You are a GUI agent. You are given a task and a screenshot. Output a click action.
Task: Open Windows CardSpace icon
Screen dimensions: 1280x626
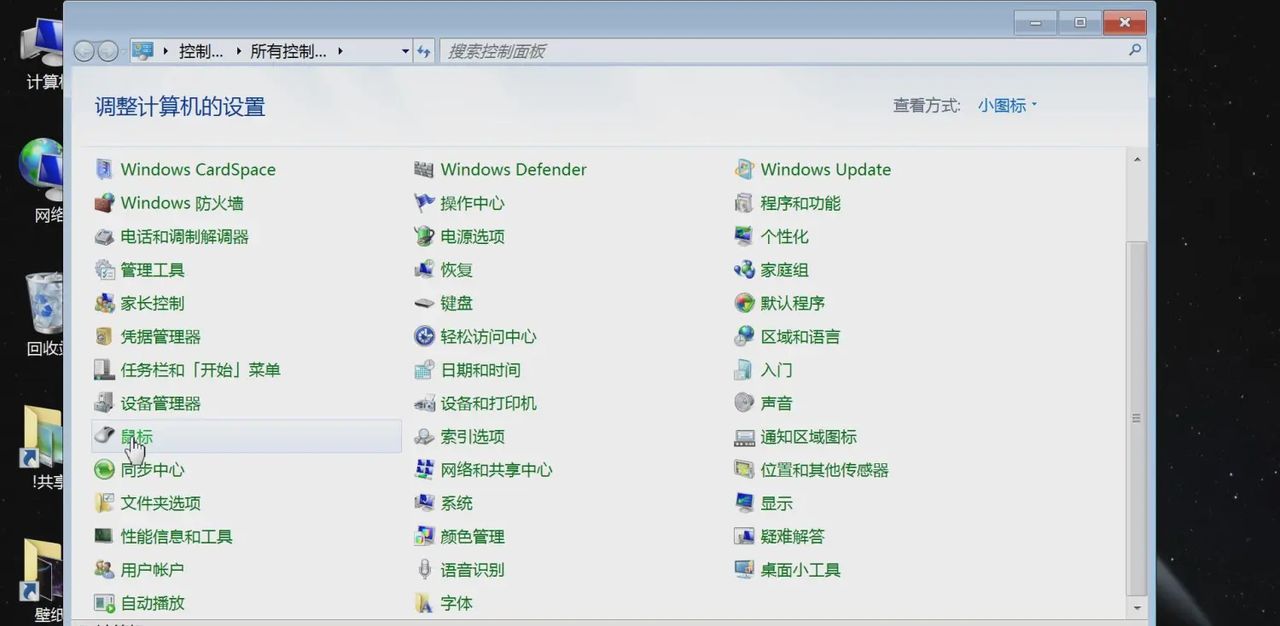pyautogui.click(x=104, y=170)
